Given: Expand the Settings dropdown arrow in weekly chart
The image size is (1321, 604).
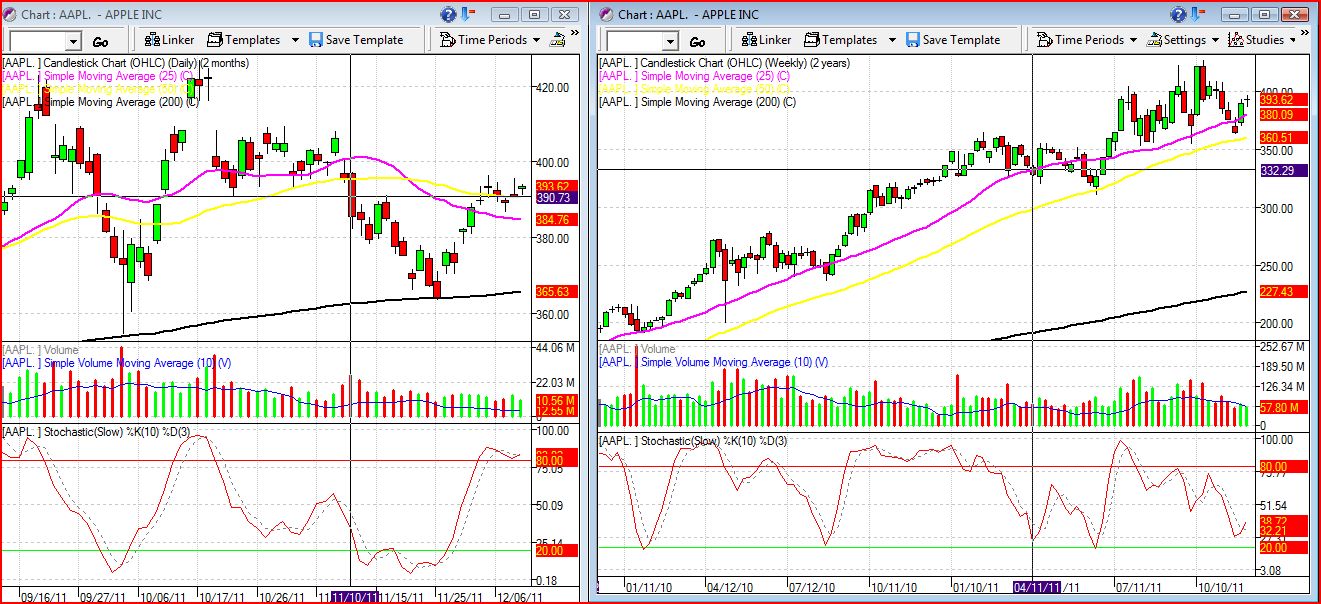Looking at the screenshot, I should click(1215, 40).
